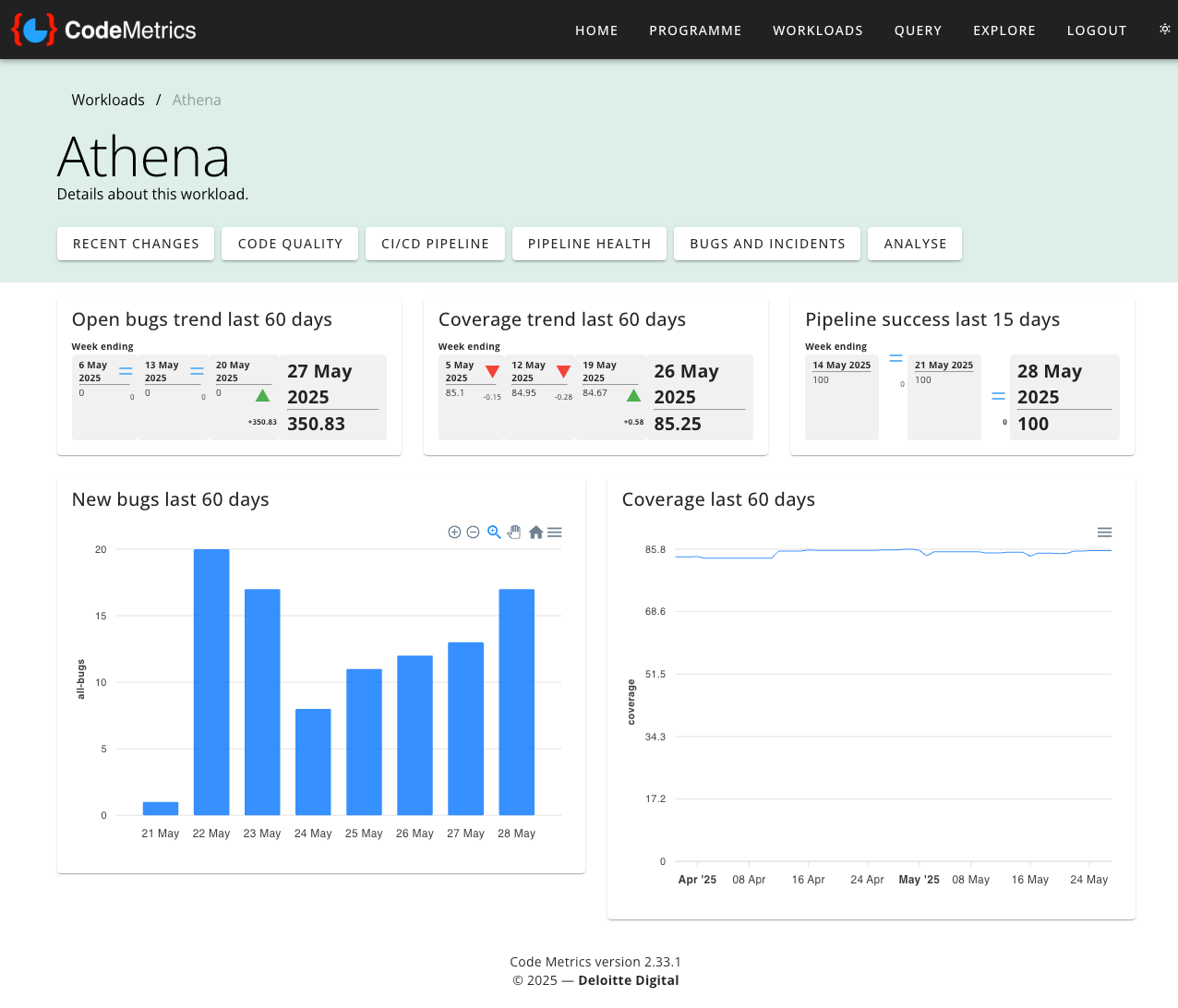Toggle the light/dark theme icon

coord(1164,30)
